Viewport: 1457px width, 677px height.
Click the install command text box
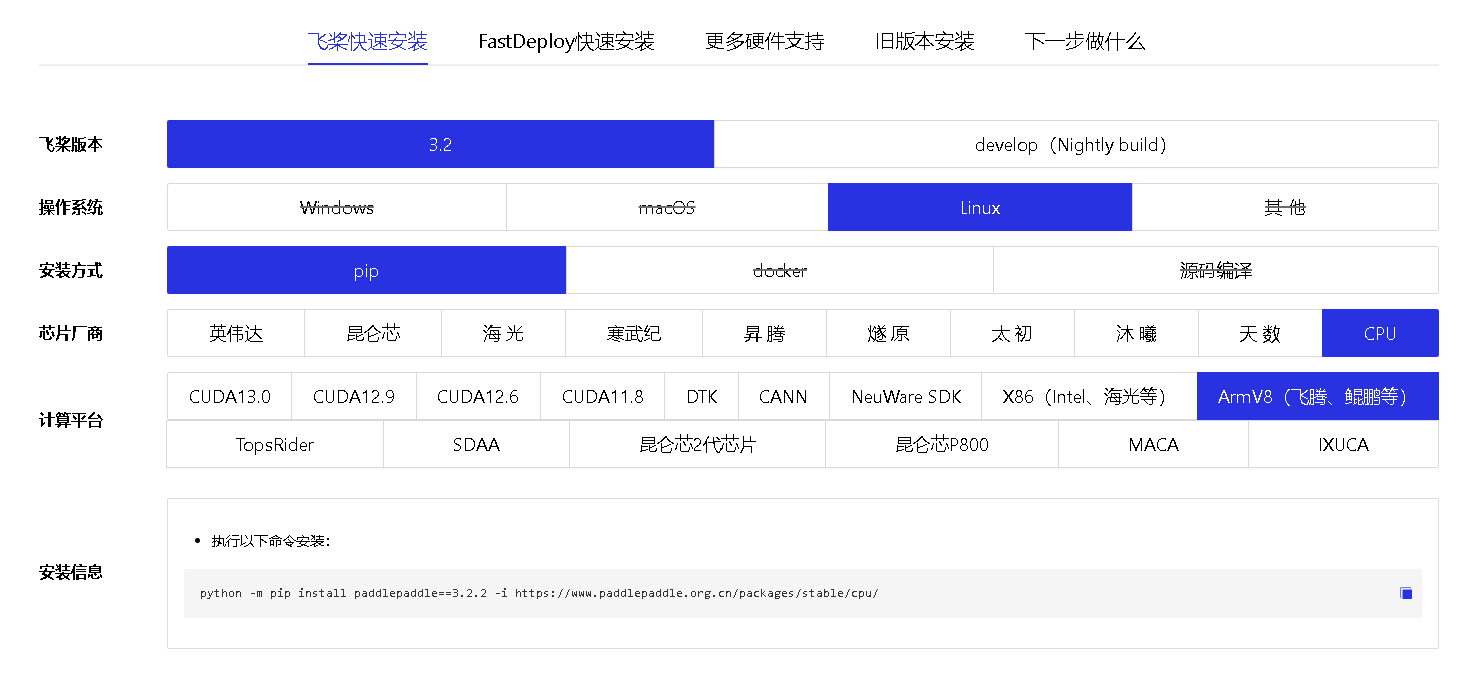pyautogui.click(x=700, y=592)
